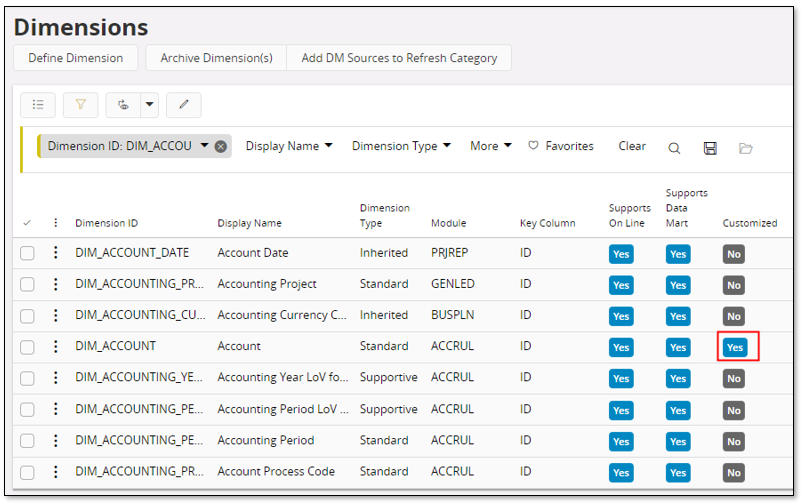Open row menu for Accounting Year LoV row
Image resolution: width=803 pixels, height=504 pixels.
click(55, 377)
